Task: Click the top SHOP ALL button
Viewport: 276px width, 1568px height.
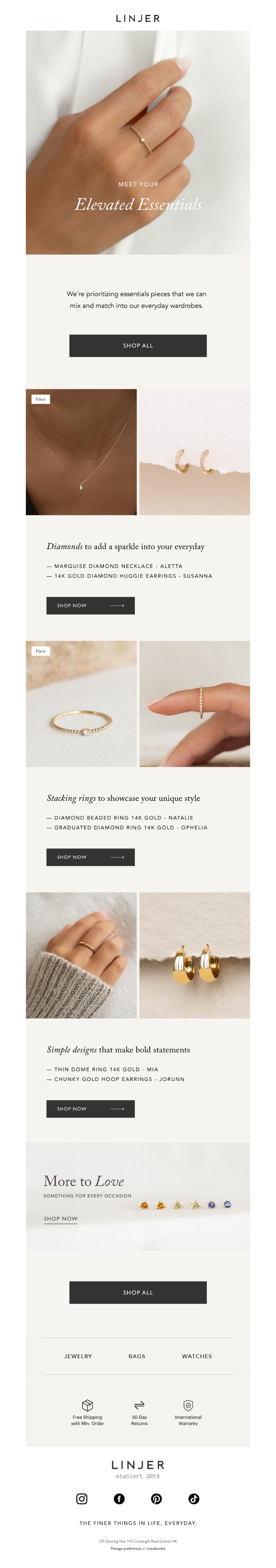Action: point(138,345)
